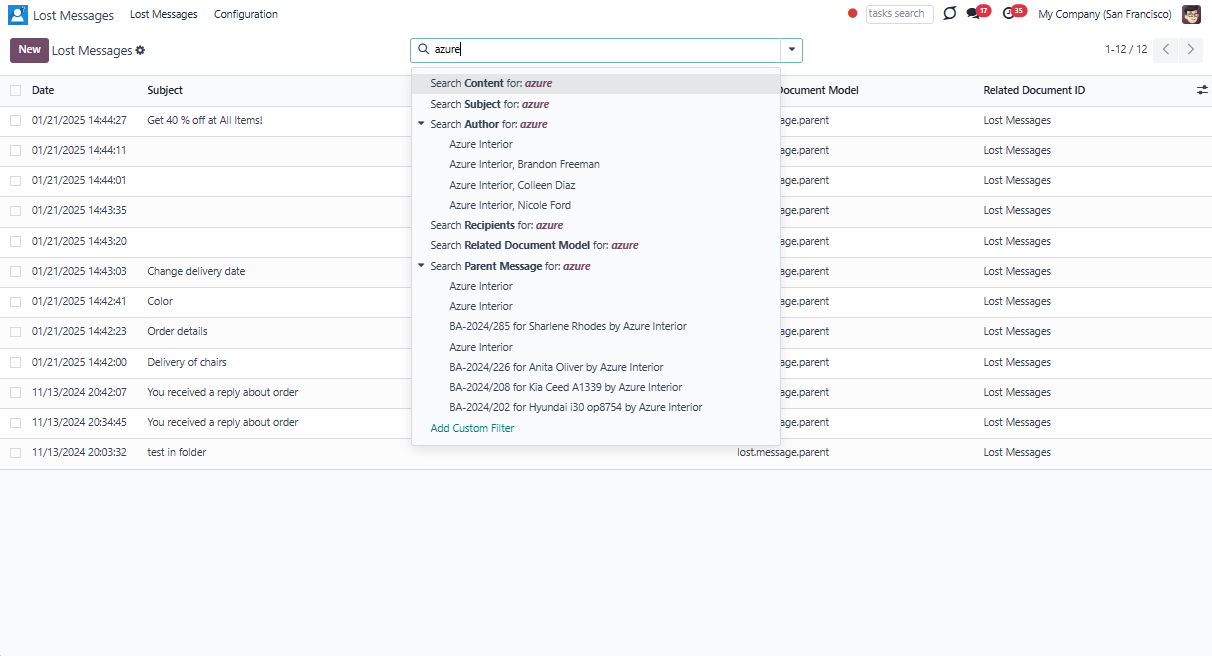Sort by the Date column header

(43, 90)
